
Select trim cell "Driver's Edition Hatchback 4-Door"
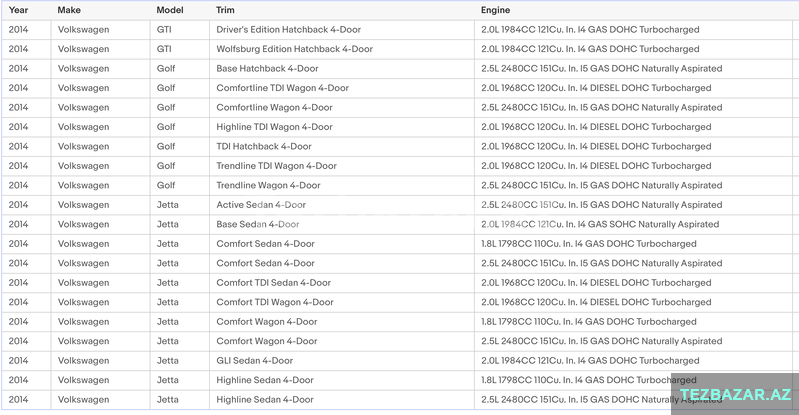click(x=288, y=30)
